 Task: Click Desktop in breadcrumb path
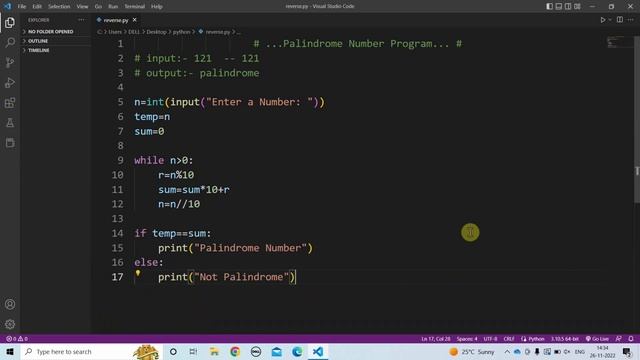coord(156,31)
